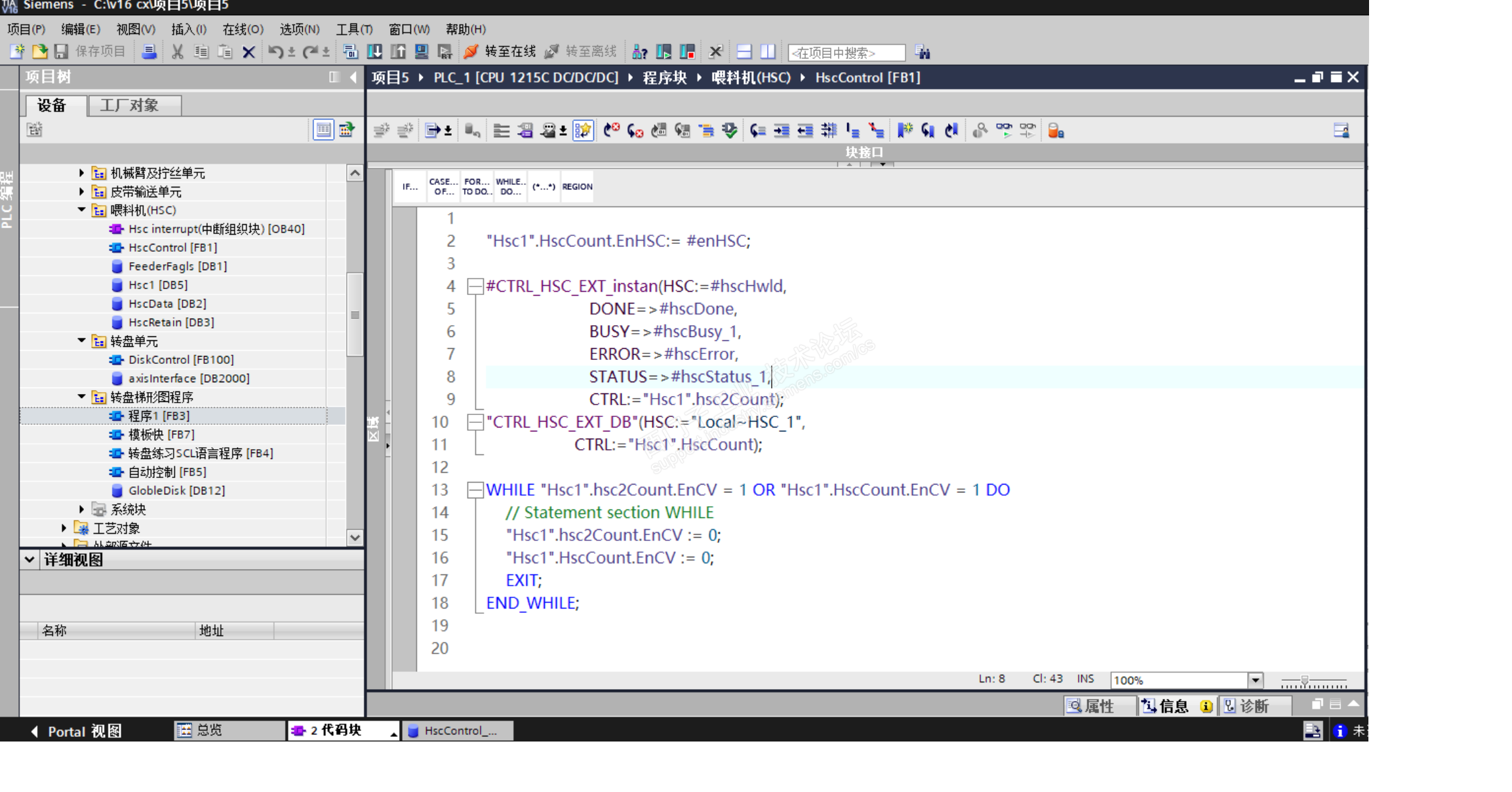Insert WHILE DO statement template
1512x792 pixels.
coord(510,187)
